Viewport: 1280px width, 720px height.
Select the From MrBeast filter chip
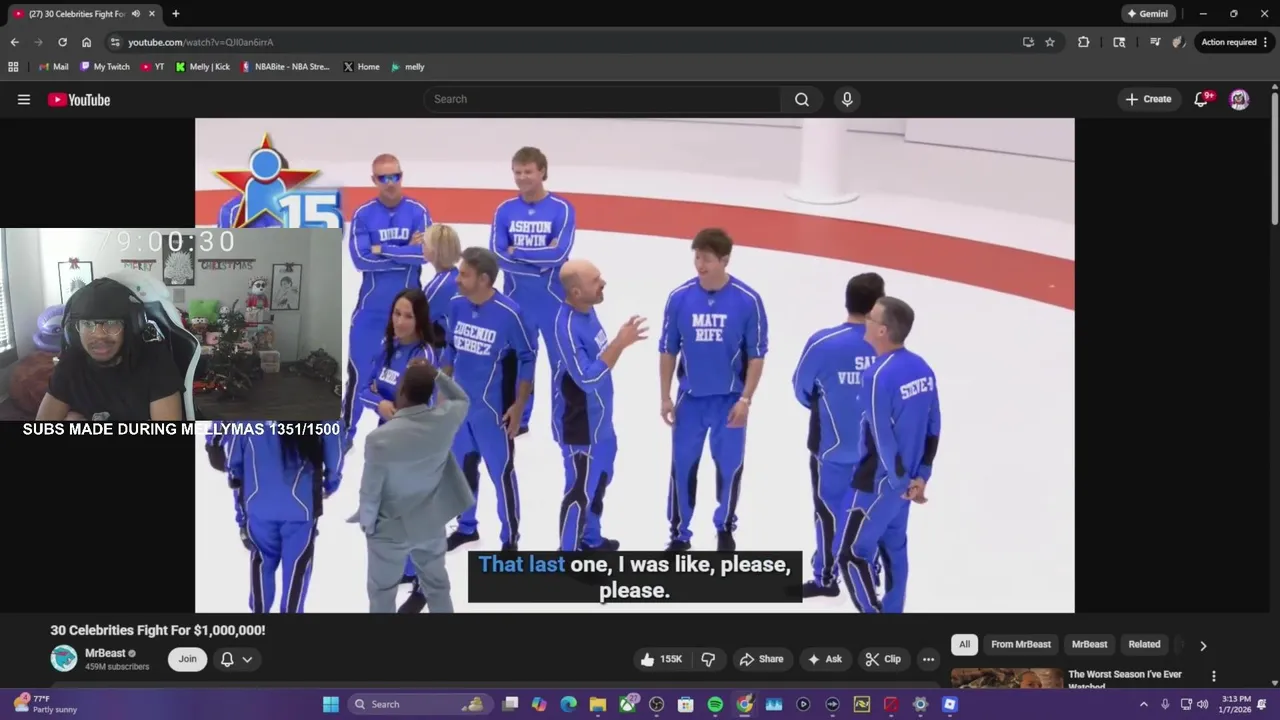point(1021,644)
